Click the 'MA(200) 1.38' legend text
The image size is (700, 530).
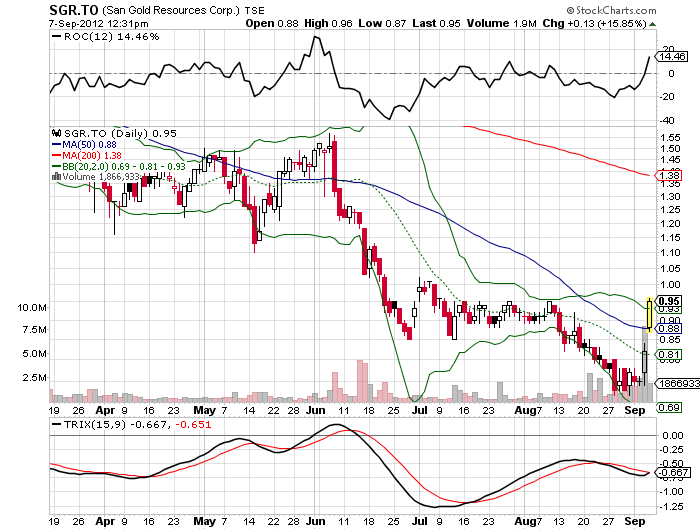point(92,155)
